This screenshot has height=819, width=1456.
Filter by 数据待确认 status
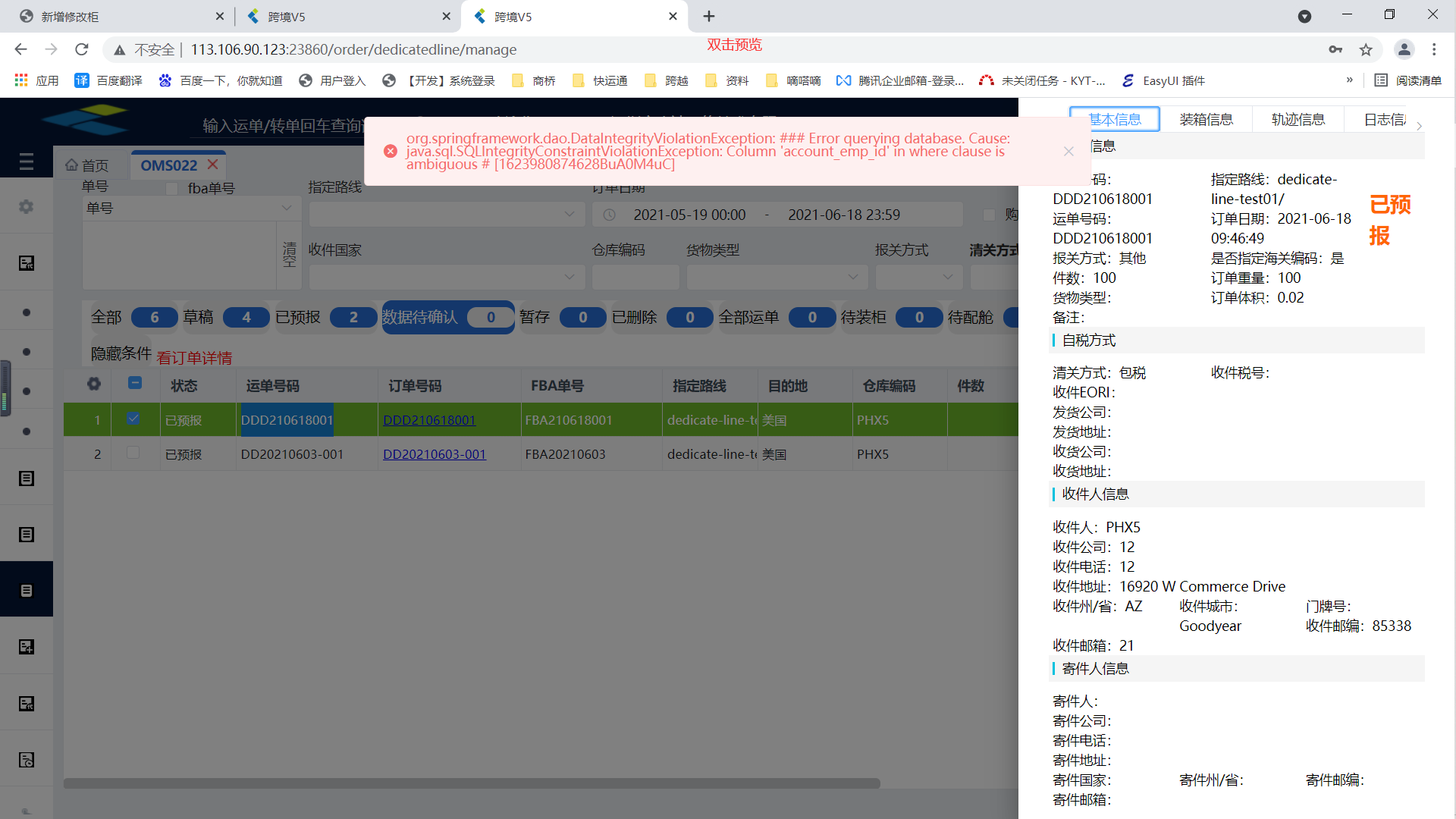(447, 317)
